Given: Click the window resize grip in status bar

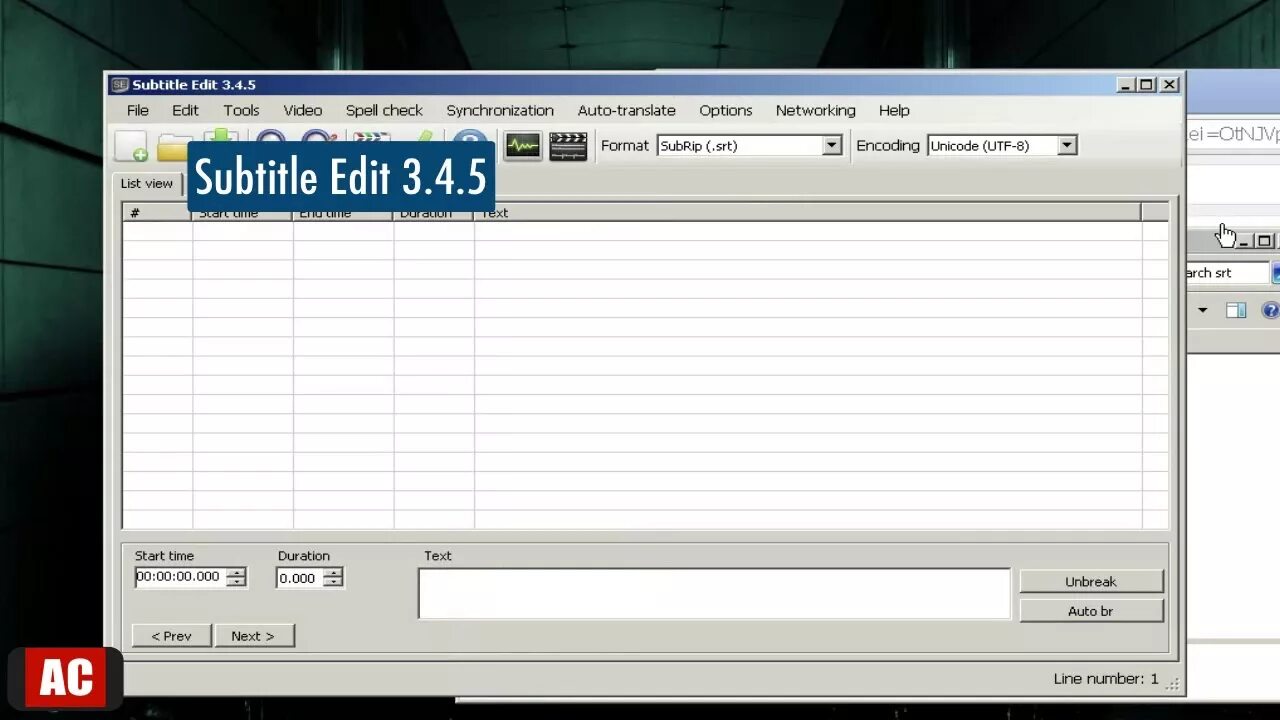Looking at the screenshot, I should pos(1173,685).
